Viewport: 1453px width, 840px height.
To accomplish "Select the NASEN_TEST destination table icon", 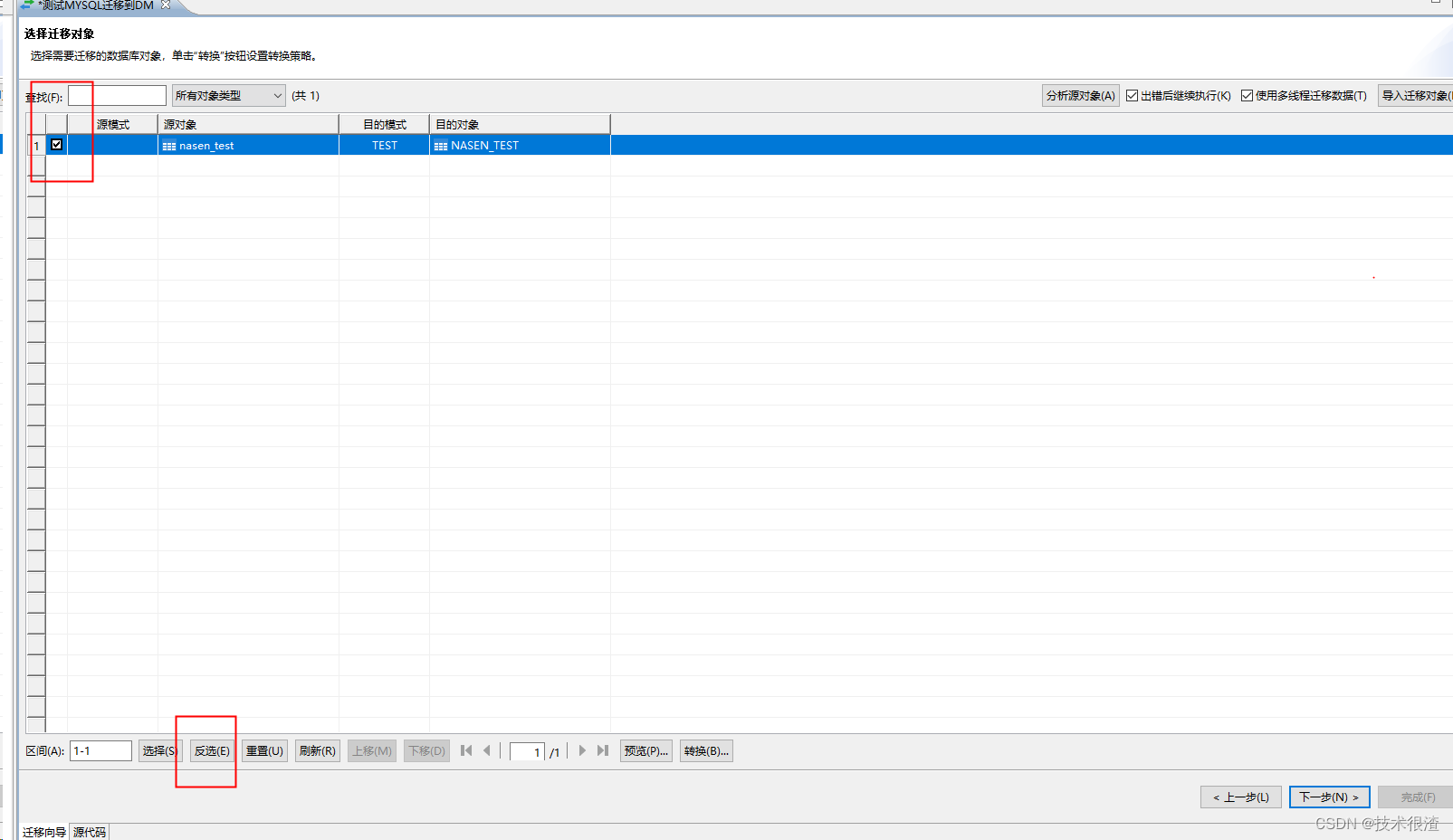I will click(441, 146).
